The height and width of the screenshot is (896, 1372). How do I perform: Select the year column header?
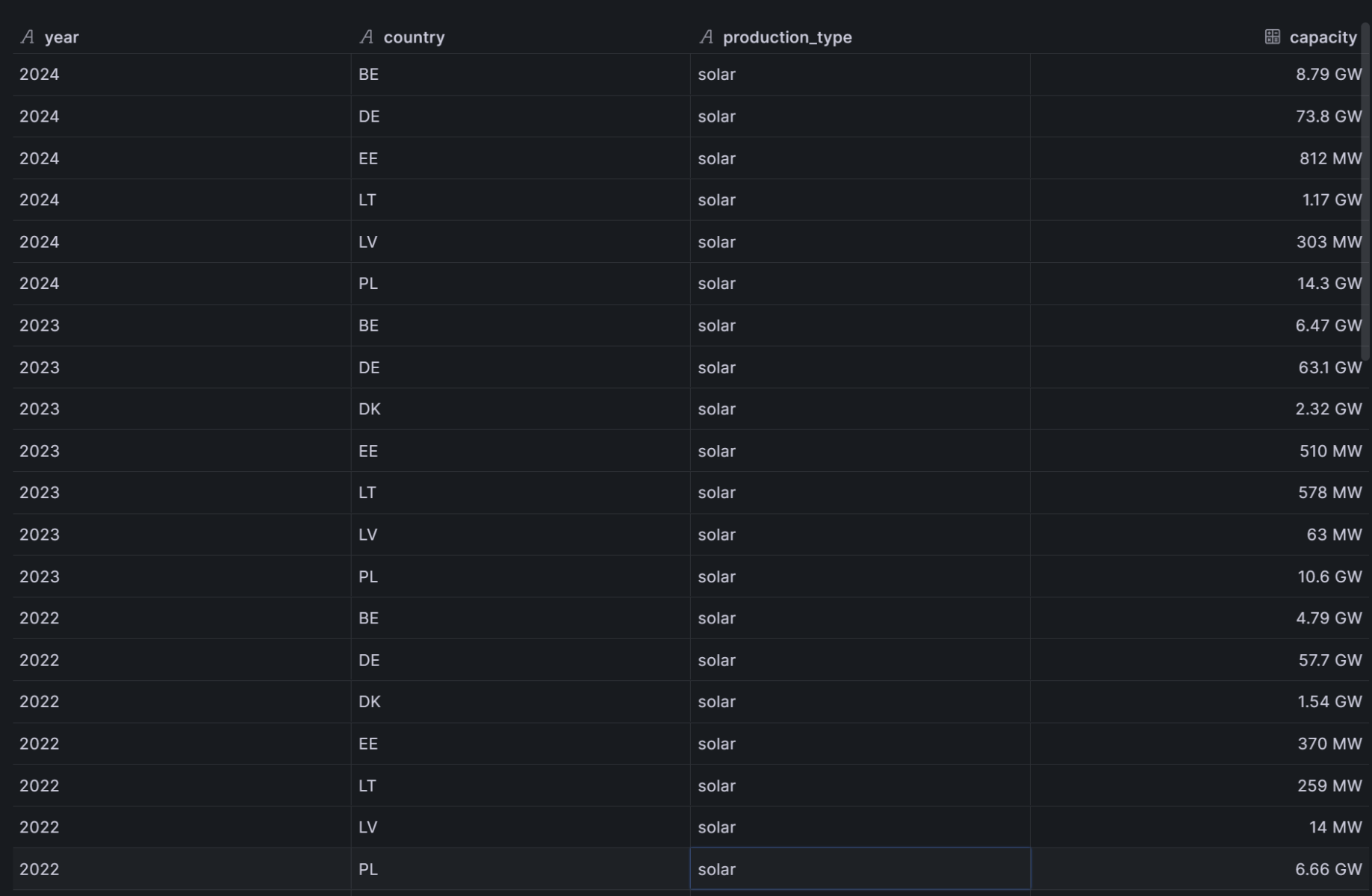(61, 37)
